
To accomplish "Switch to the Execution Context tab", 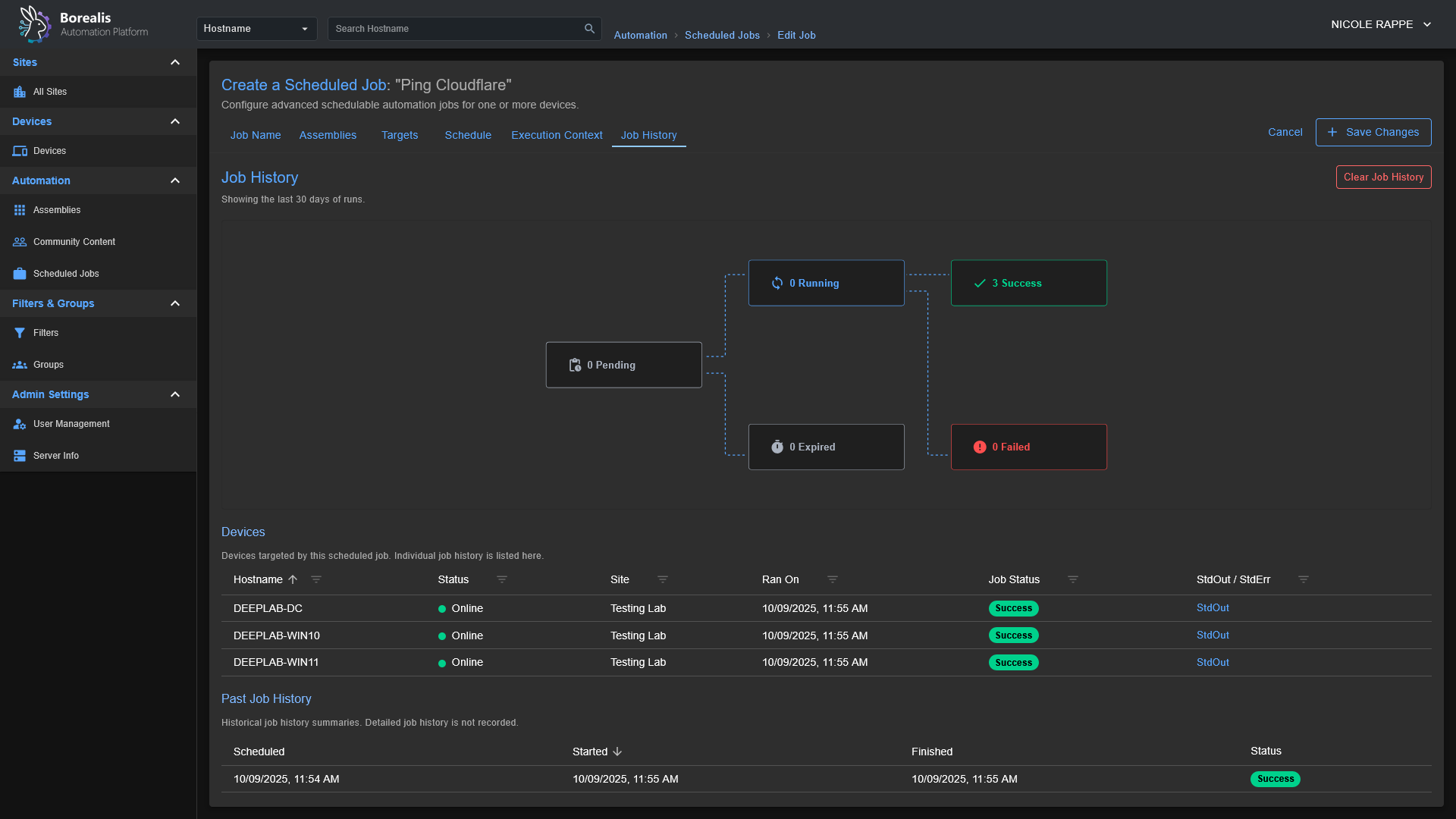I will tap(557, 135).
